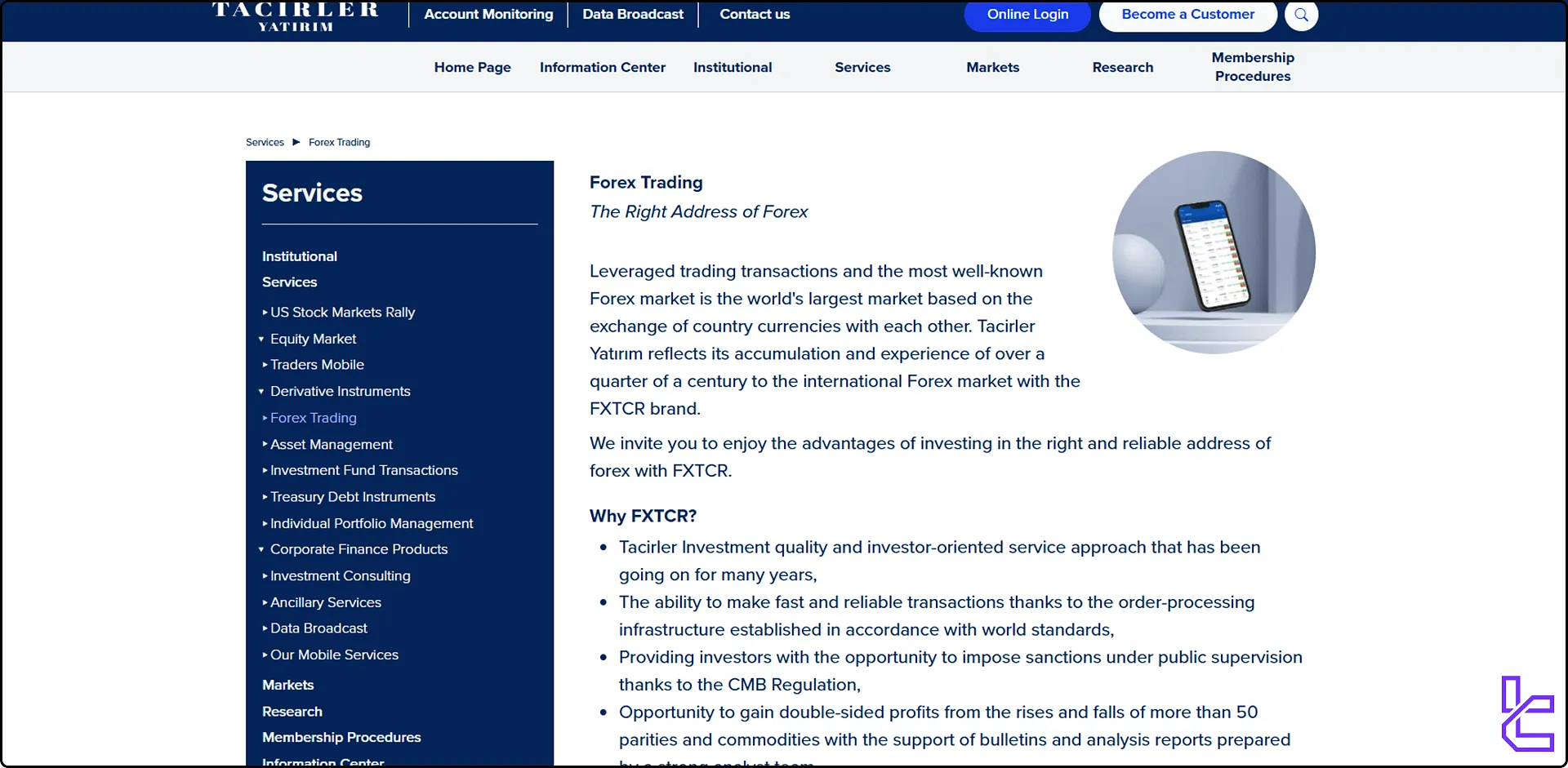Go to Home Page menu
This screenshot has height=768, width=1568.
tap(473, 68)
